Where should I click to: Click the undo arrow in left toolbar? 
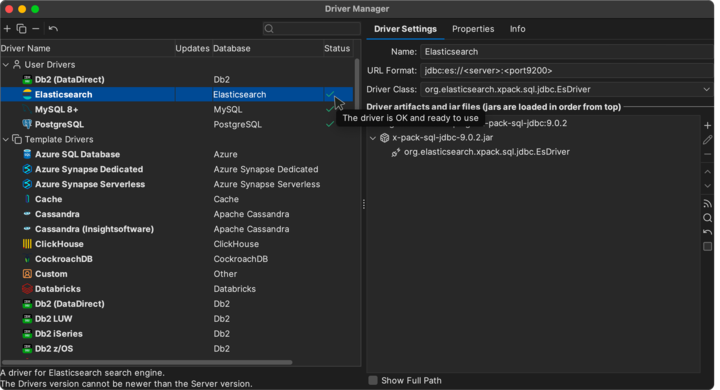pos(53,28)
